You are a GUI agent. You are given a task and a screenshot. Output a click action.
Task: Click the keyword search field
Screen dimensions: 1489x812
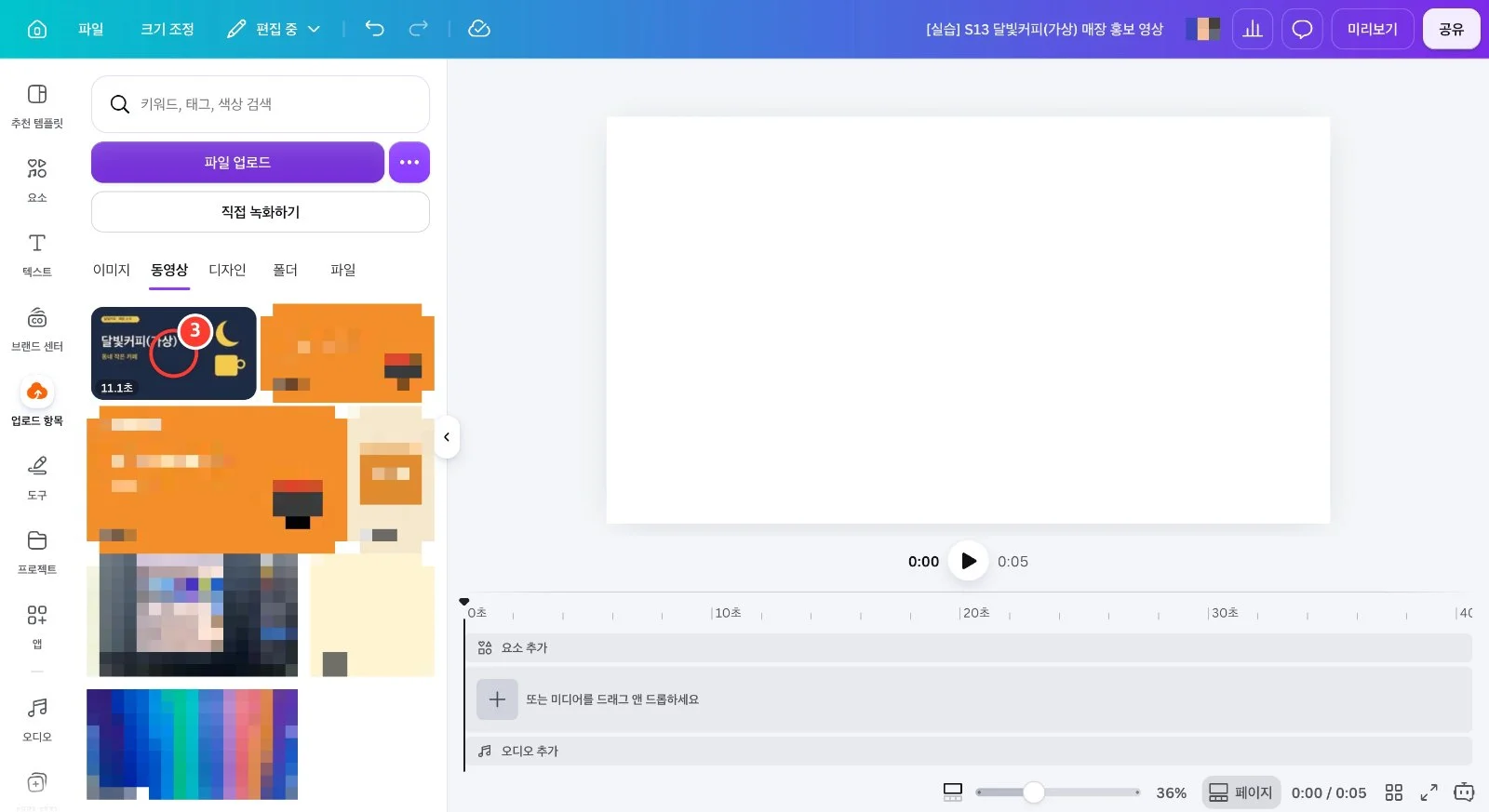click(x=261, y=104)
